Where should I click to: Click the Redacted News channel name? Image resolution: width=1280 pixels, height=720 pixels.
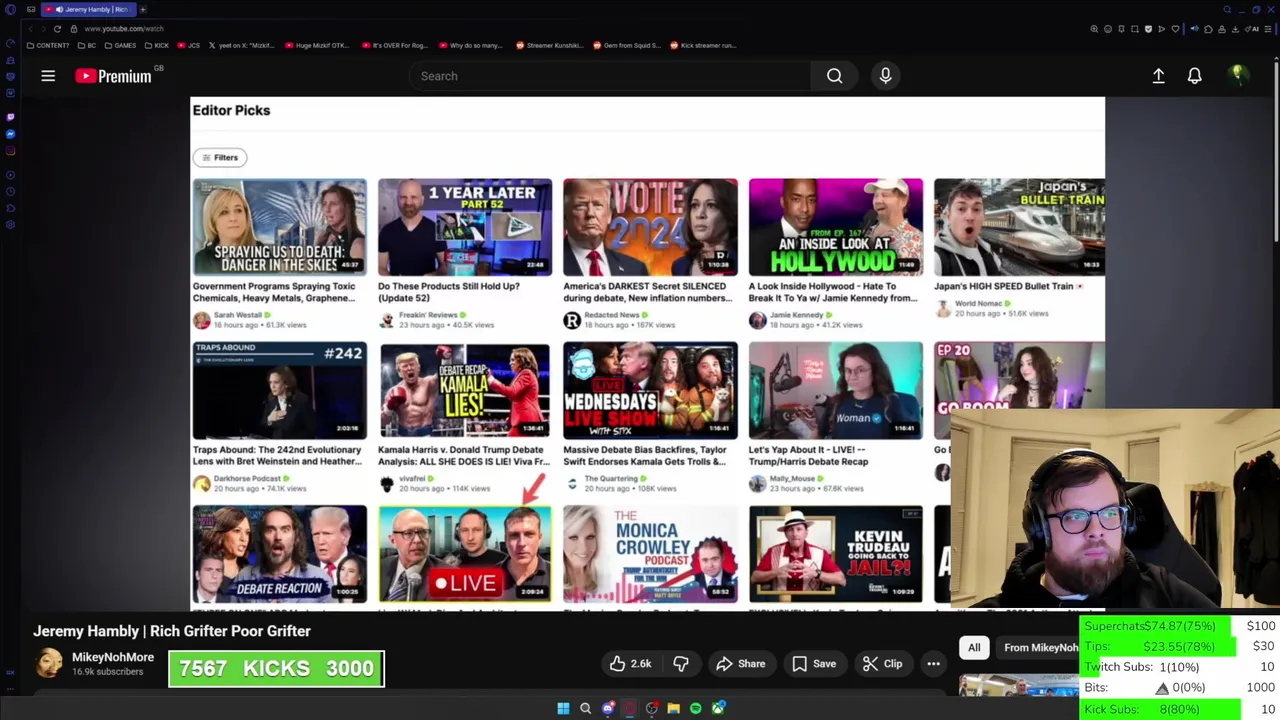pyautogui.click(x=612, y=315)
